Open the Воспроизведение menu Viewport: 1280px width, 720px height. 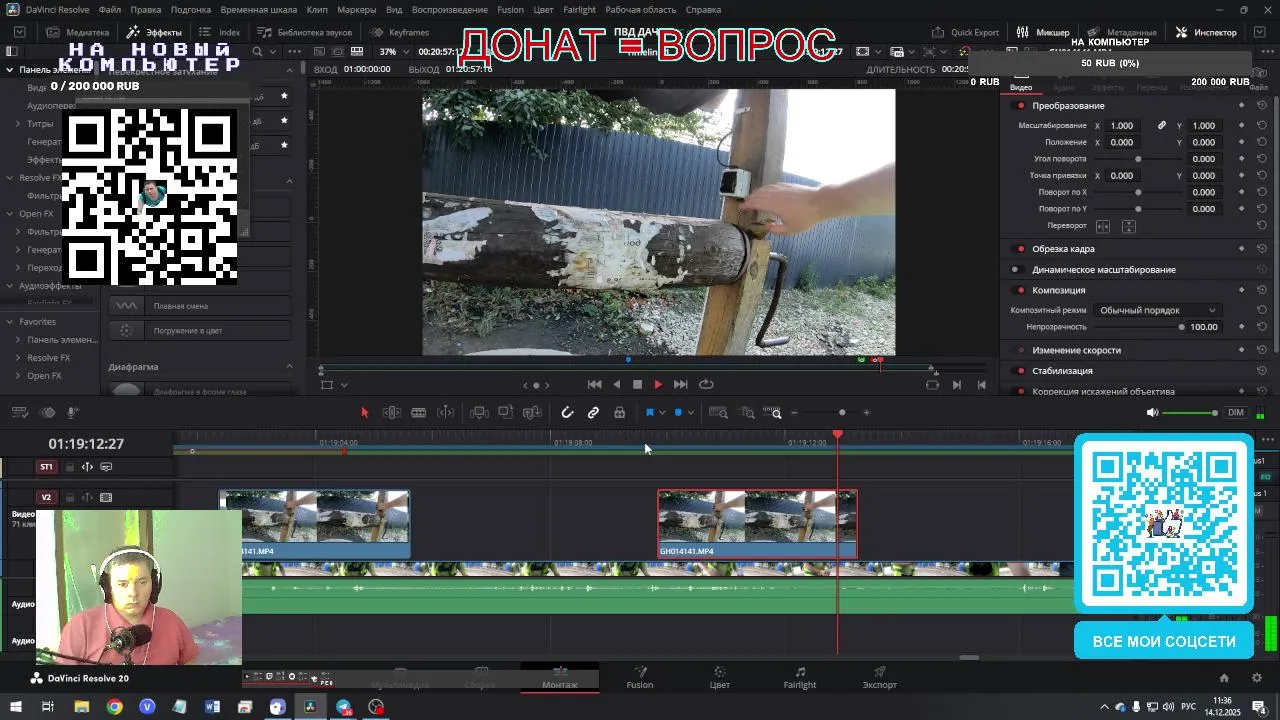pos(450,9)
